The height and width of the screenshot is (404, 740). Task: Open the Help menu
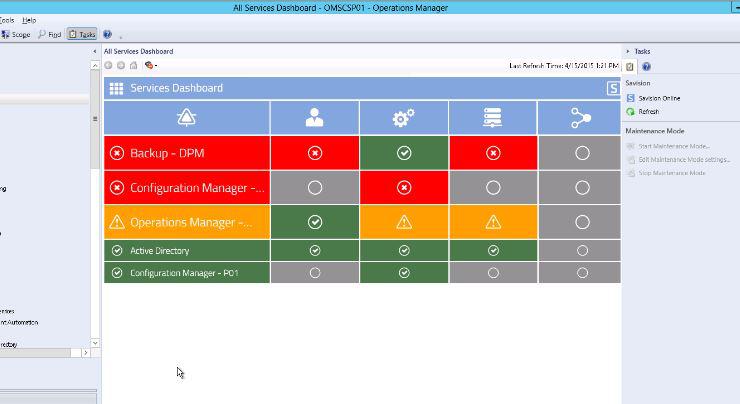click(29, 20)
